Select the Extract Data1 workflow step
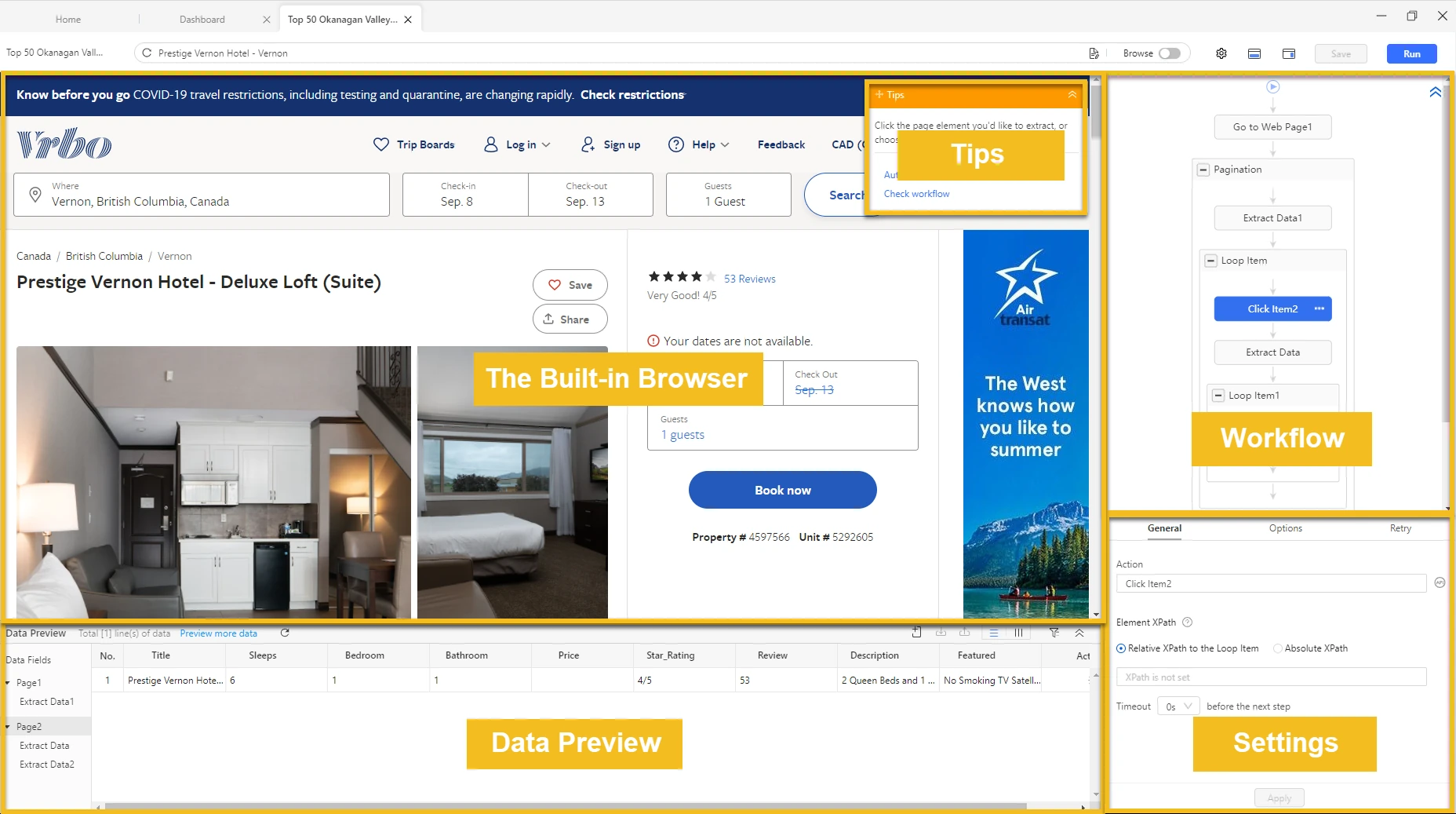The image size is (1456, 814). click(x=1272, y=218)
